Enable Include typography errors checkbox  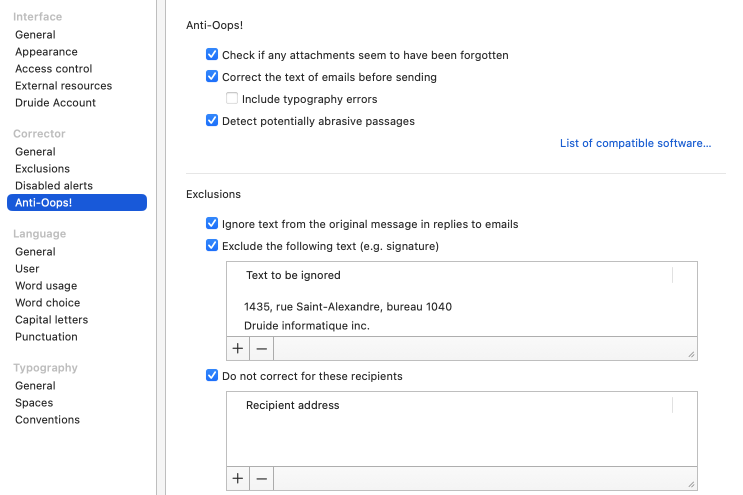click(232, 99)
